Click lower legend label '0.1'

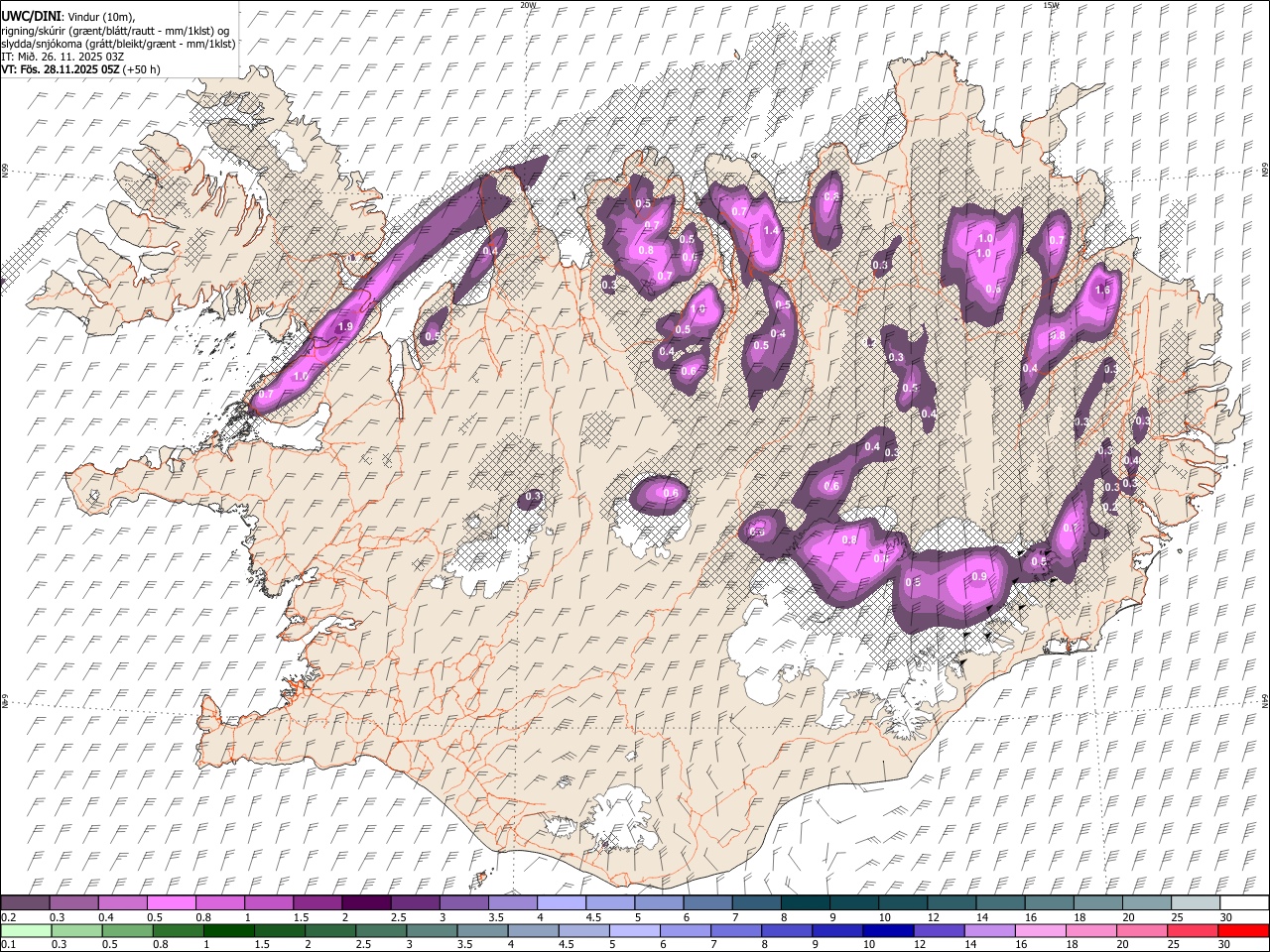pos(9,944)
